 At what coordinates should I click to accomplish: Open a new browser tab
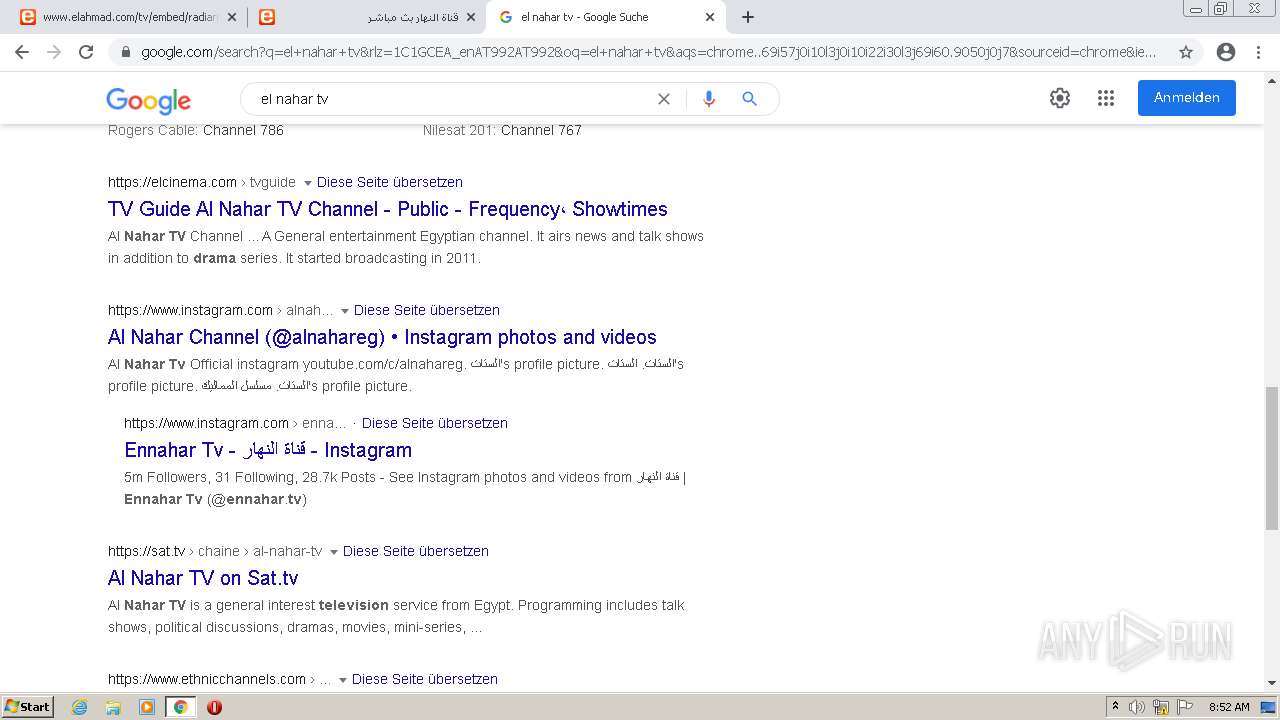[x=748, y=17]
